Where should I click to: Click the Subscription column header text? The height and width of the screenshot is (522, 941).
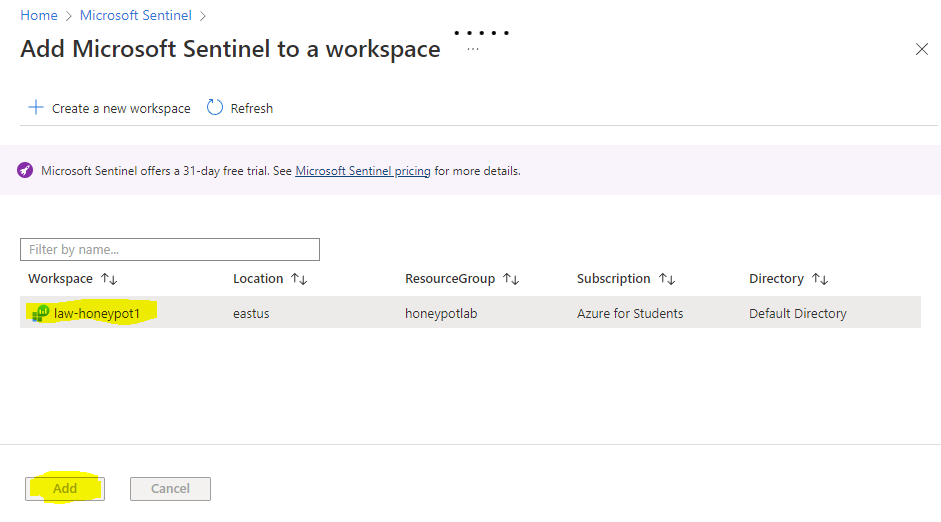pos(613,278)
